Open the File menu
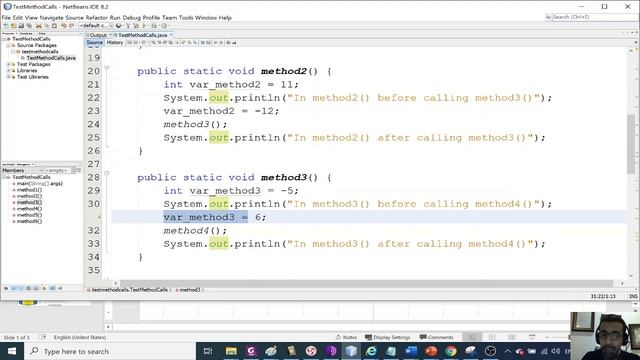This screenshot has width=640, height=360. (x=6, y=18)
